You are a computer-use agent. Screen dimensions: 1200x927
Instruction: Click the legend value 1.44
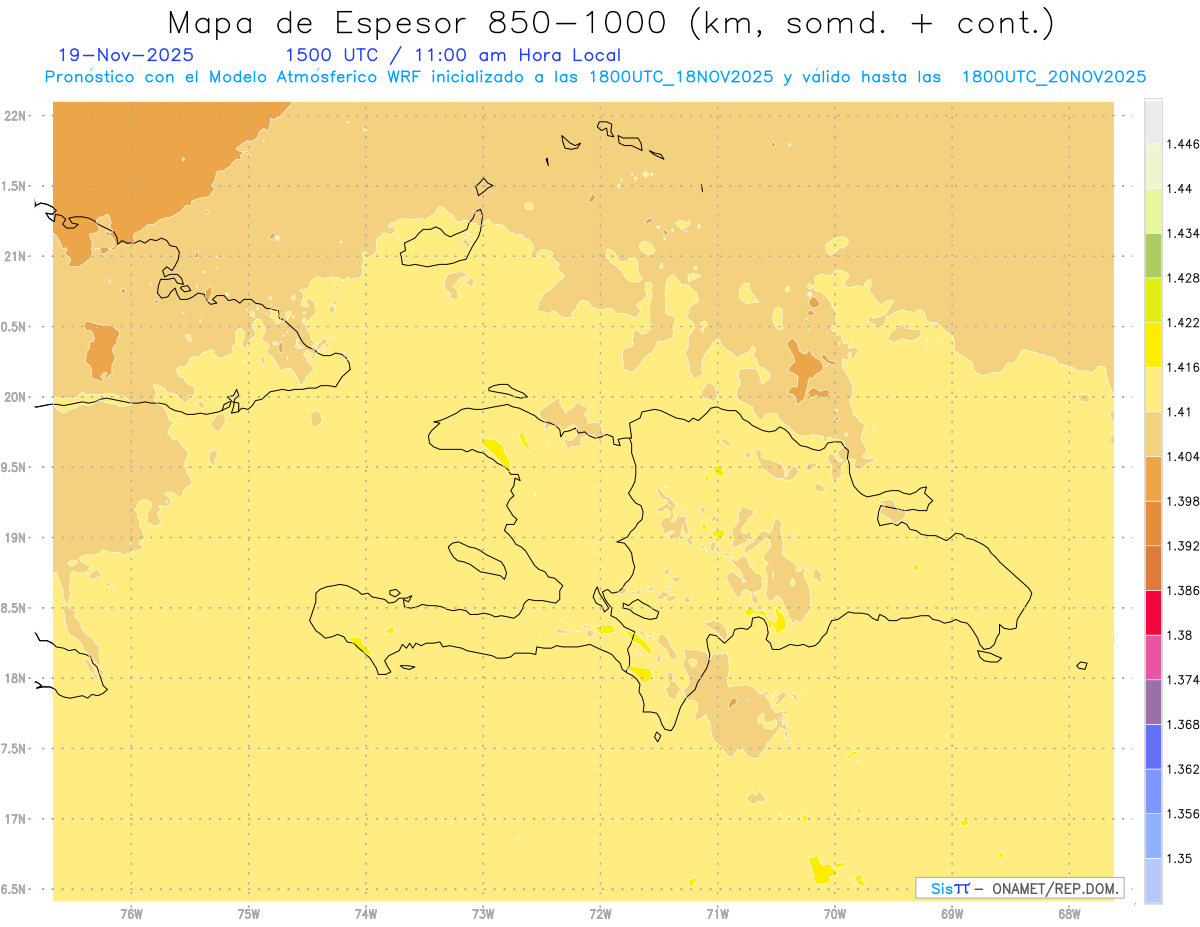[1180, 188]
